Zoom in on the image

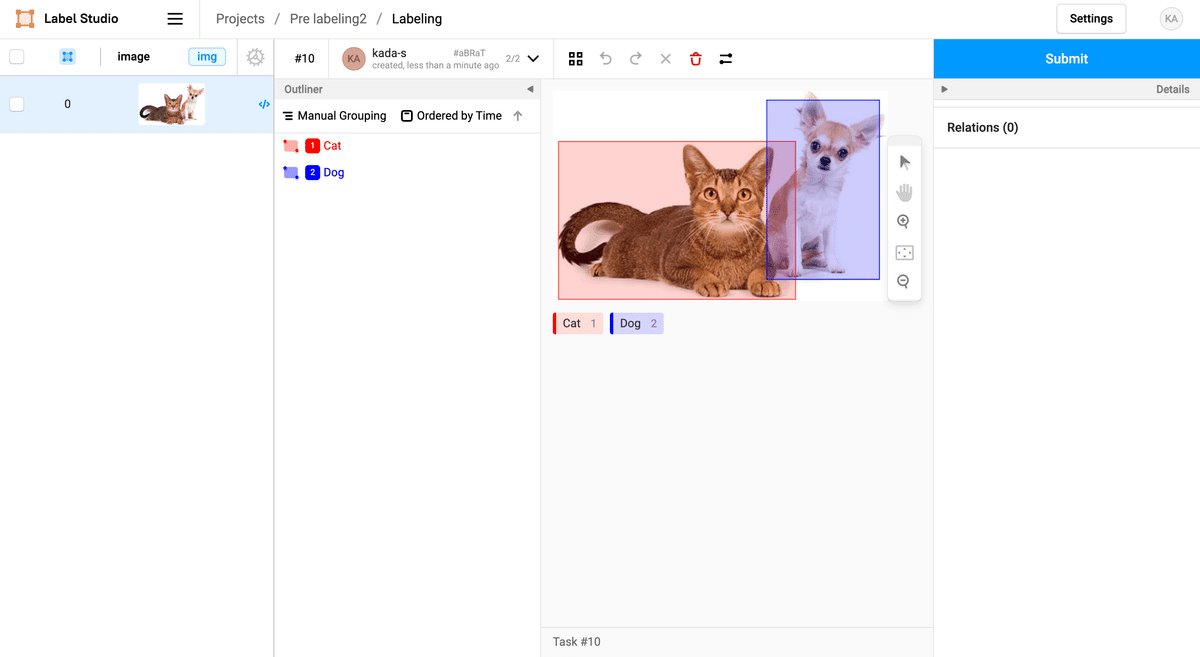[x=903, y=222]
